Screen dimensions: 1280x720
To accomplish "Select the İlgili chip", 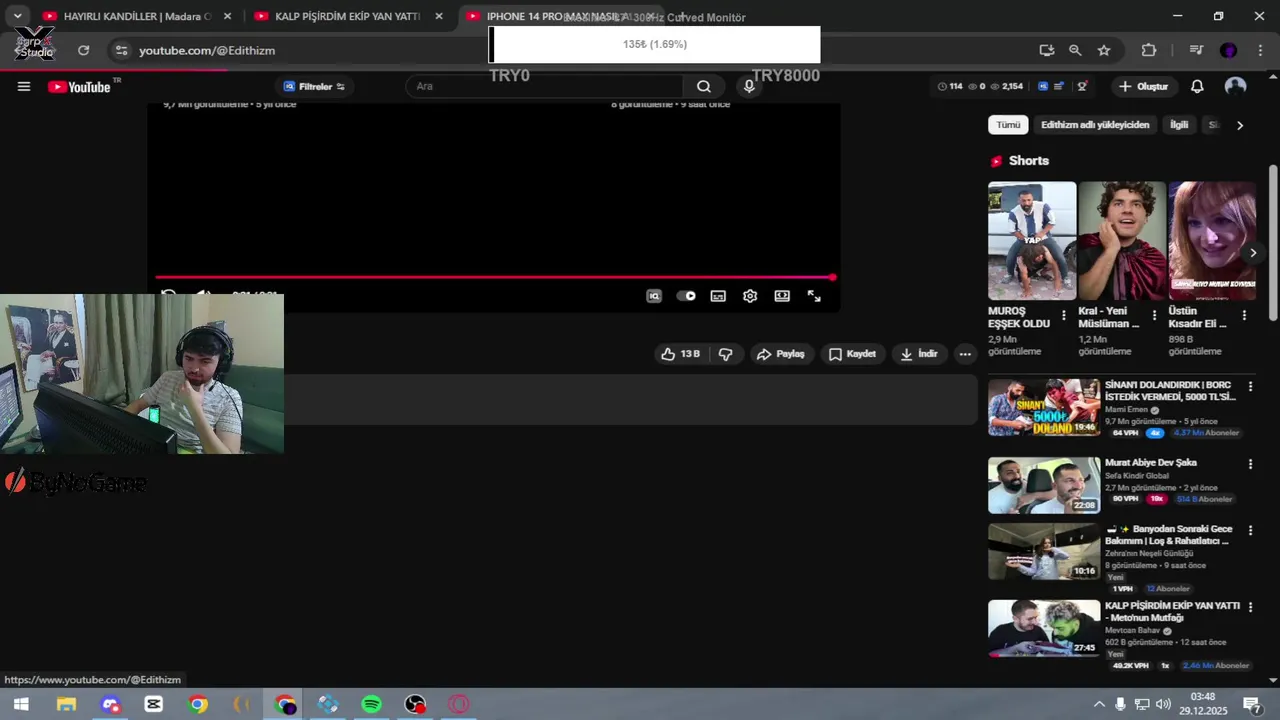I will pyautogui.click(x=1179, y=125).
